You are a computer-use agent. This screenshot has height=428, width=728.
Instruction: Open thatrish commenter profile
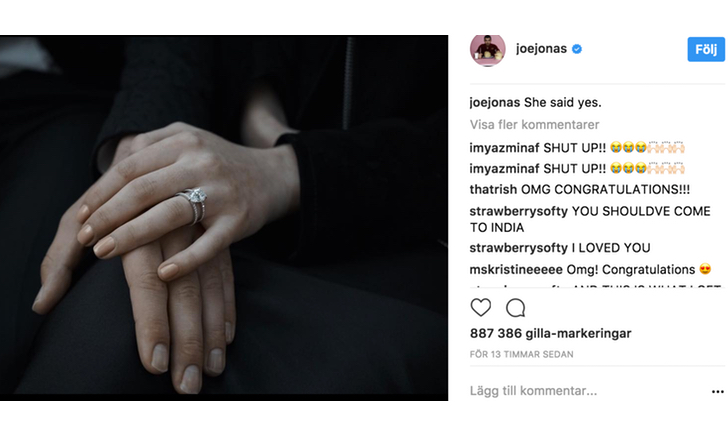pyautogui.click(x=493, y=189)
